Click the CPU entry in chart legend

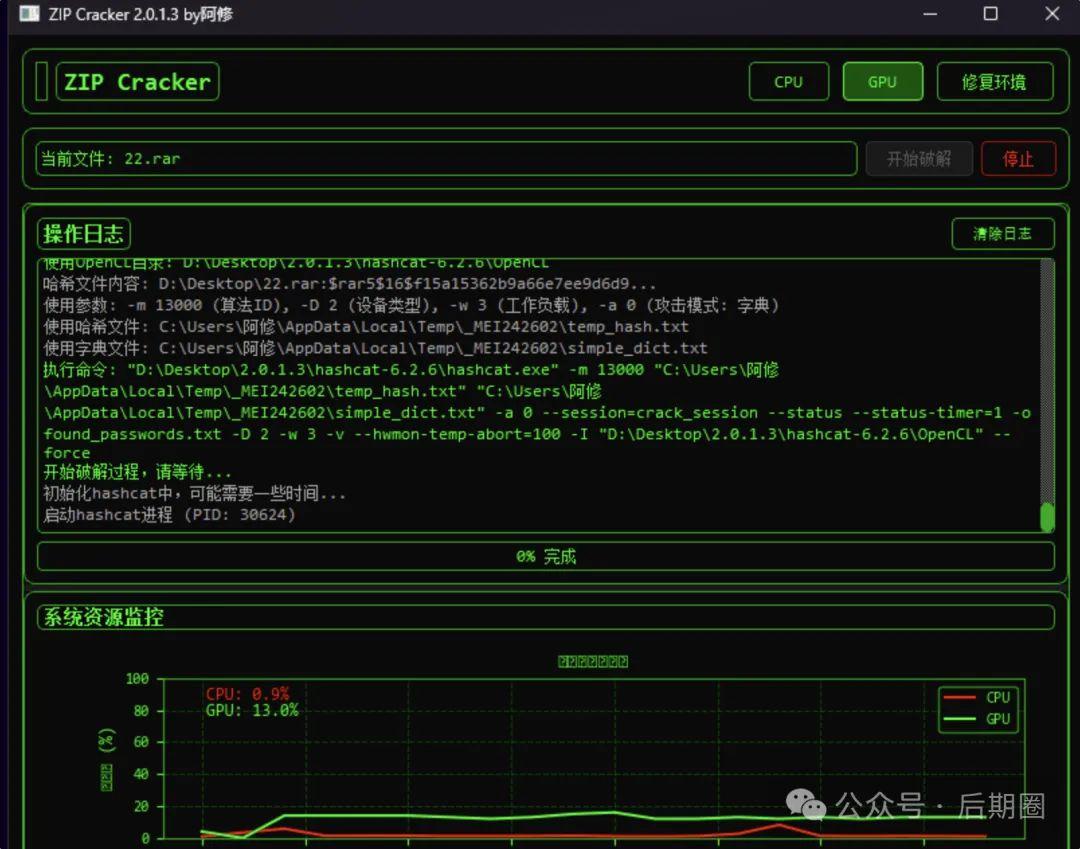(977, 698)
